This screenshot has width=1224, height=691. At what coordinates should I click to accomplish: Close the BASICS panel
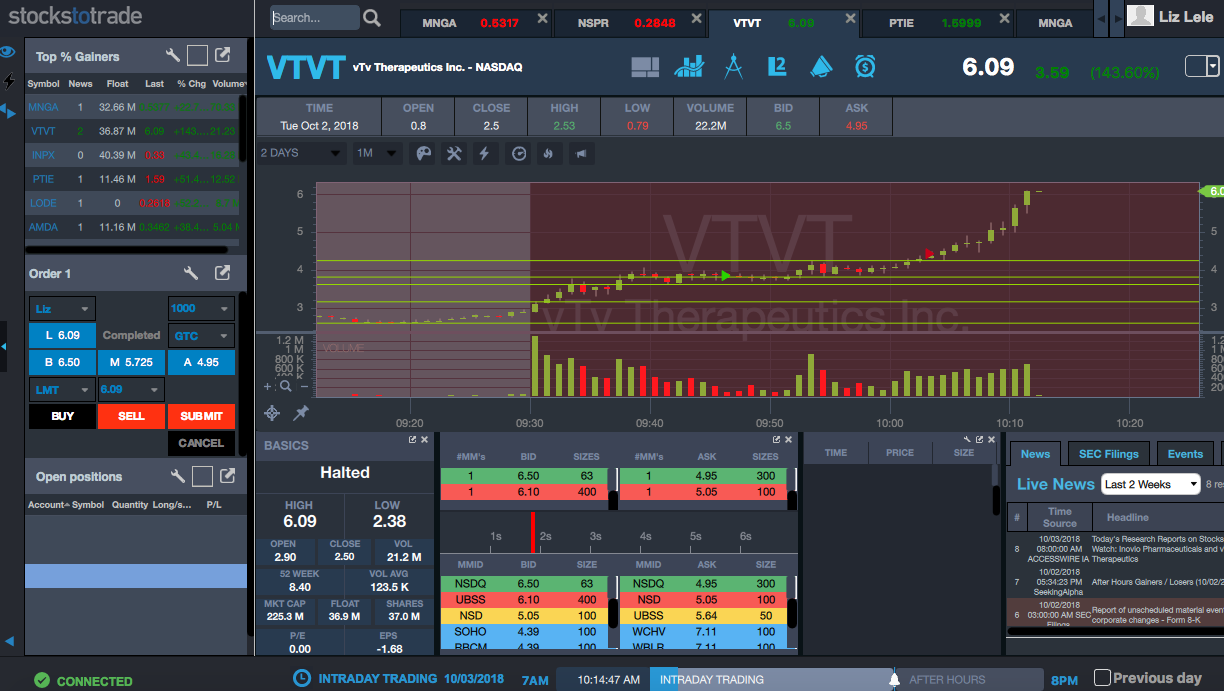pos(424,440)
